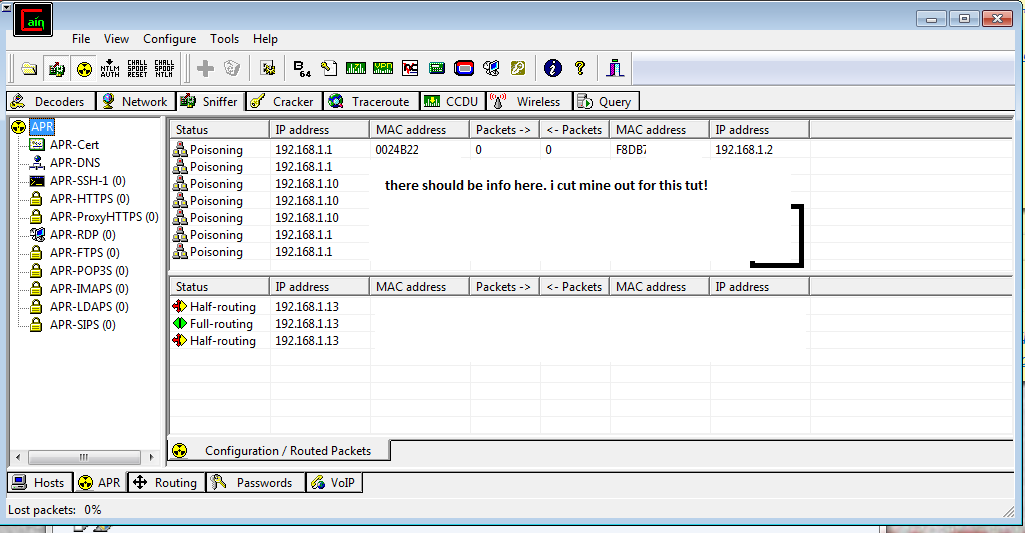This screenshot has width=1025, height=533.
Task: Click the yellow question mark Help icon
Action: tap(580, 68)
